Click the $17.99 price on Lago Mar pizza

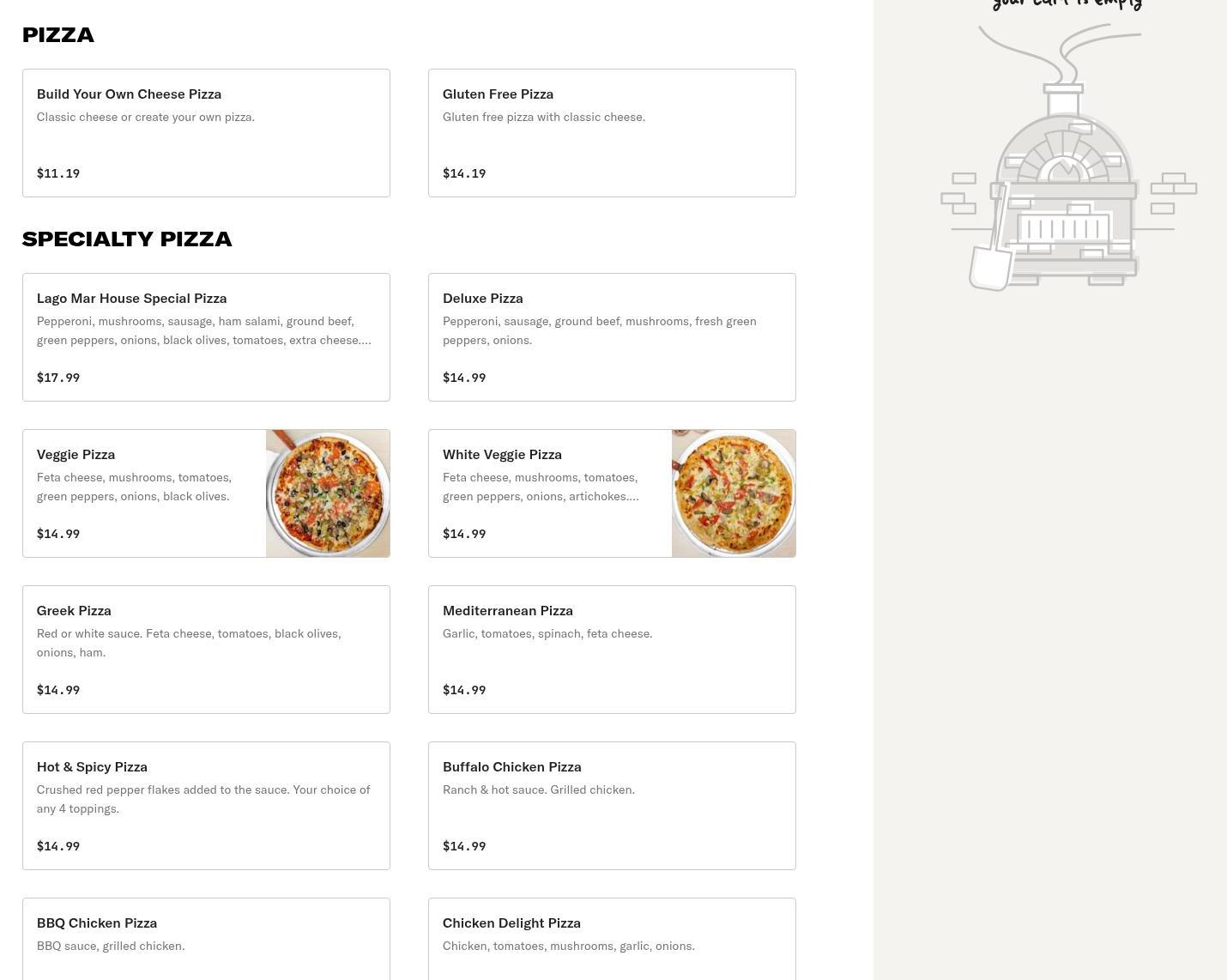[x=58, y=378]
